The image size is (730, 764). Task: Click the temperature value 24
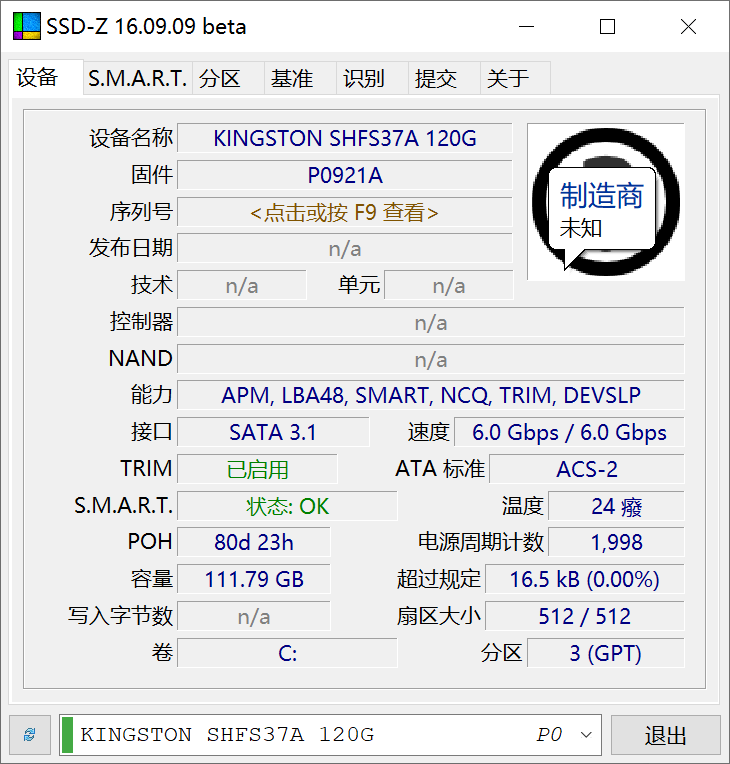[x=616, y=506]
